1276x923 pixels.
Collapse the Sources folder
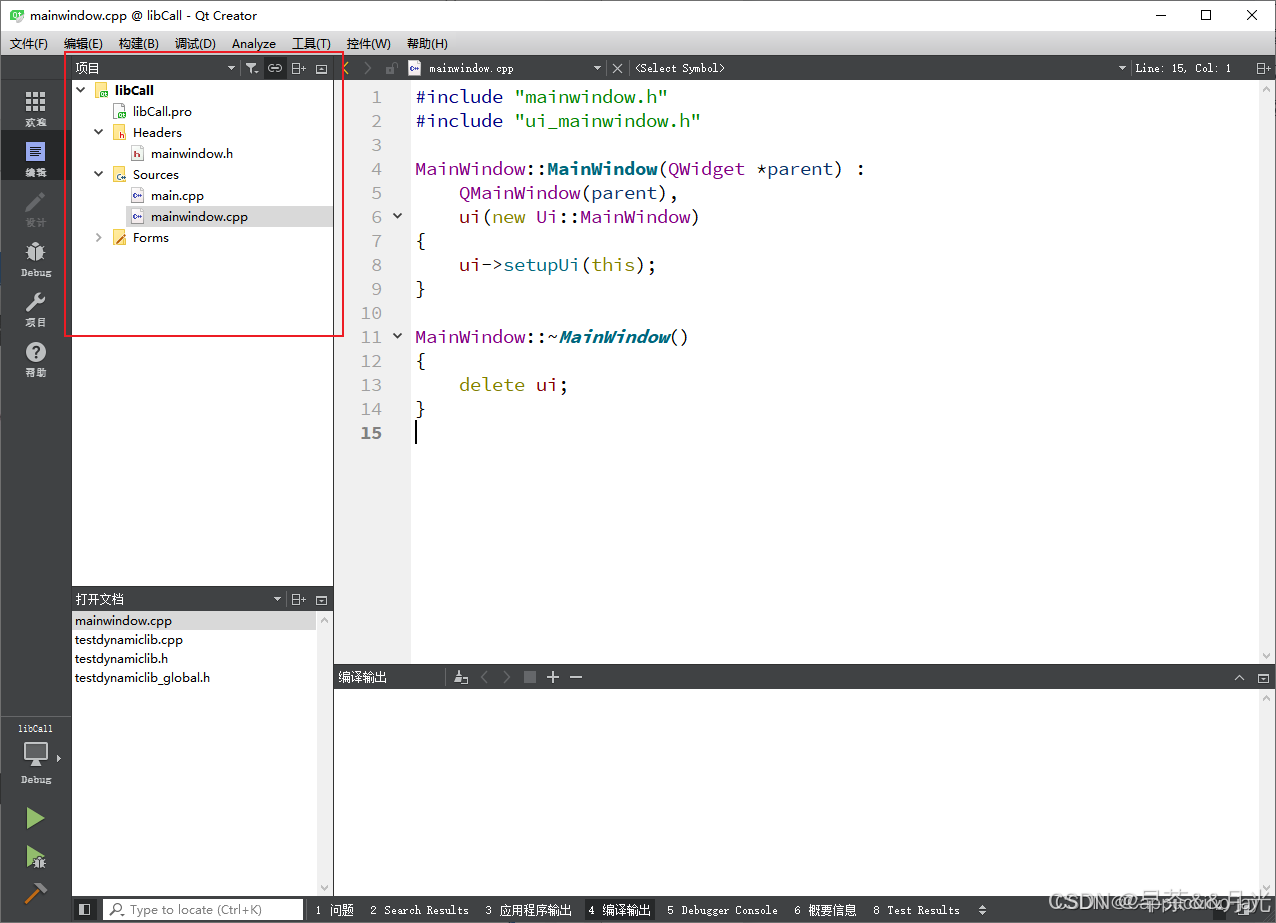point(98,174)
